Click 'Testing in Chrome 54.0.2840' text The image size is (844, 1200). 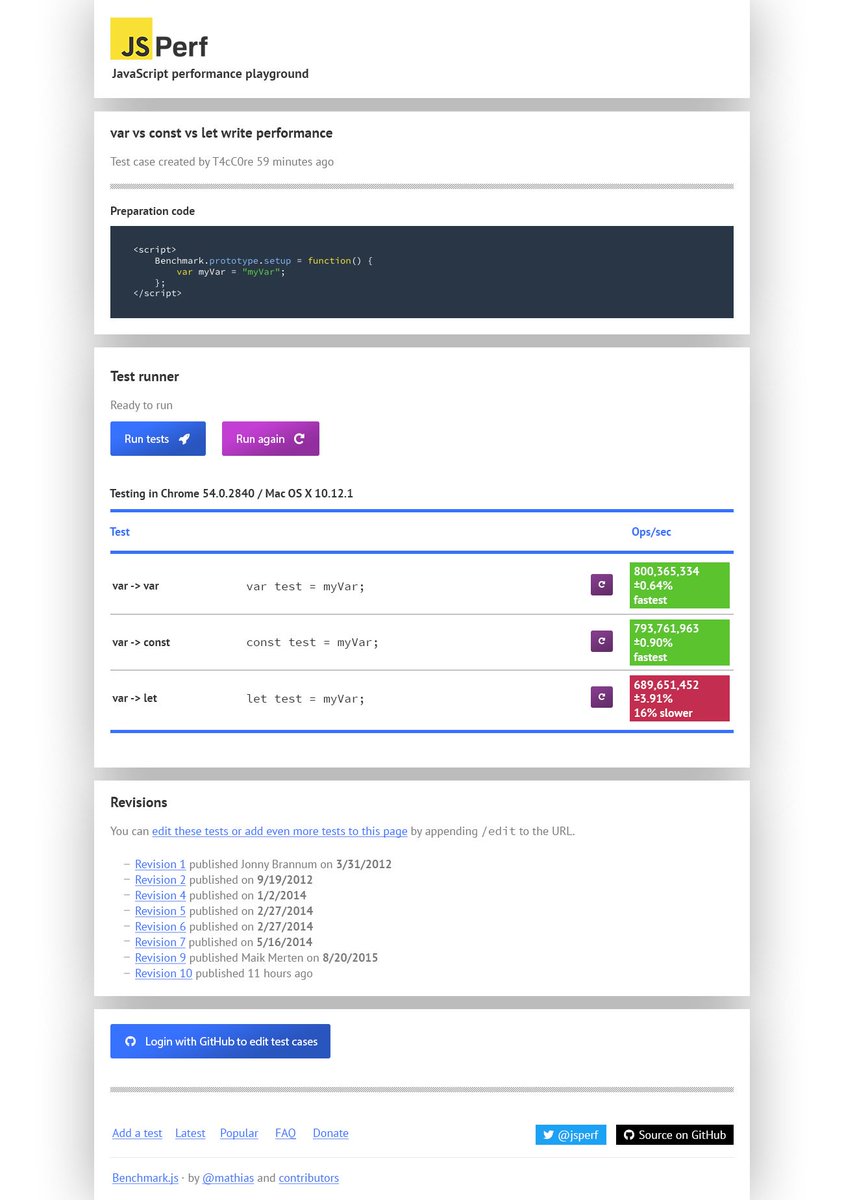pos(231,494)
